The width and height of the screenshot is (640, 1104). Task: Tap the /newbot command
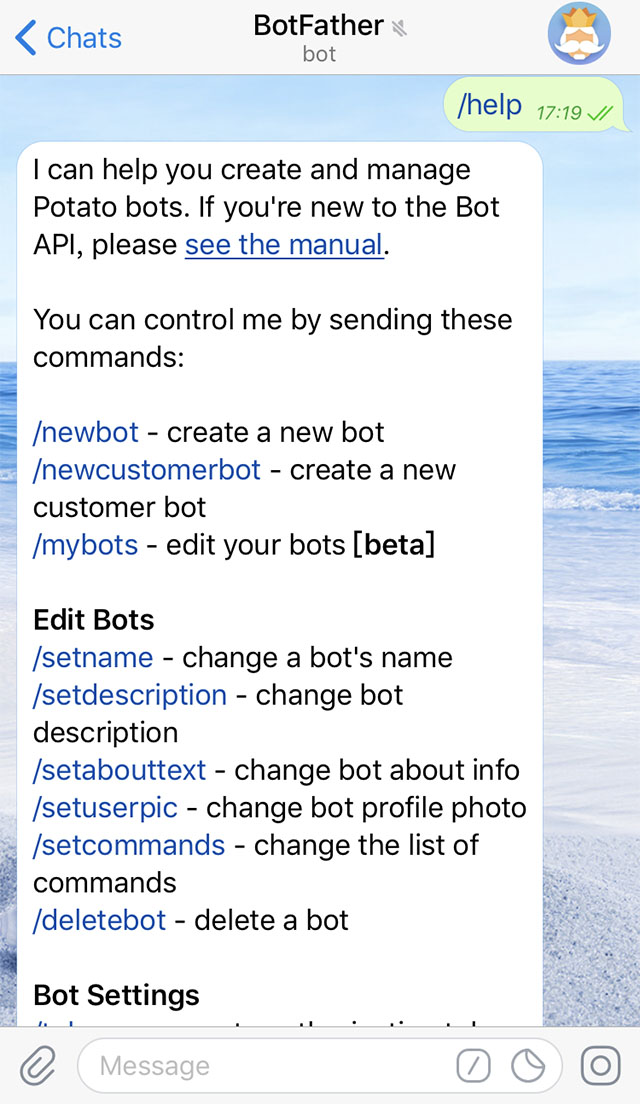coord(89,433)
